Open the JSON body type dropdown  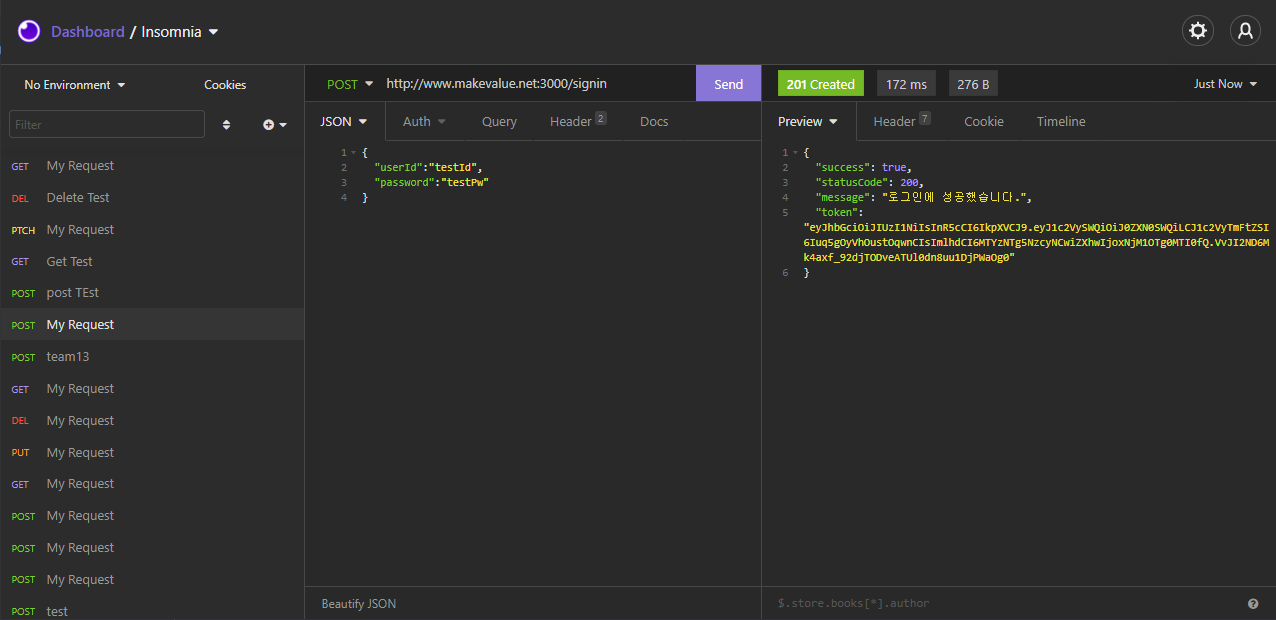tap(344, 121)
